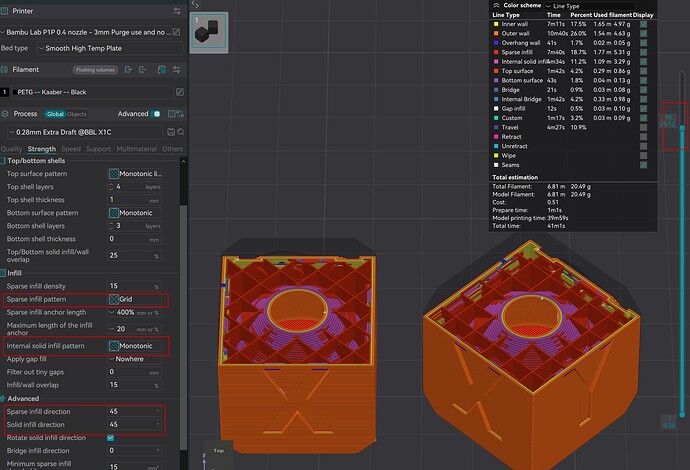Save the 0.28mm Extra Draft process preset

tap(171, 132)
